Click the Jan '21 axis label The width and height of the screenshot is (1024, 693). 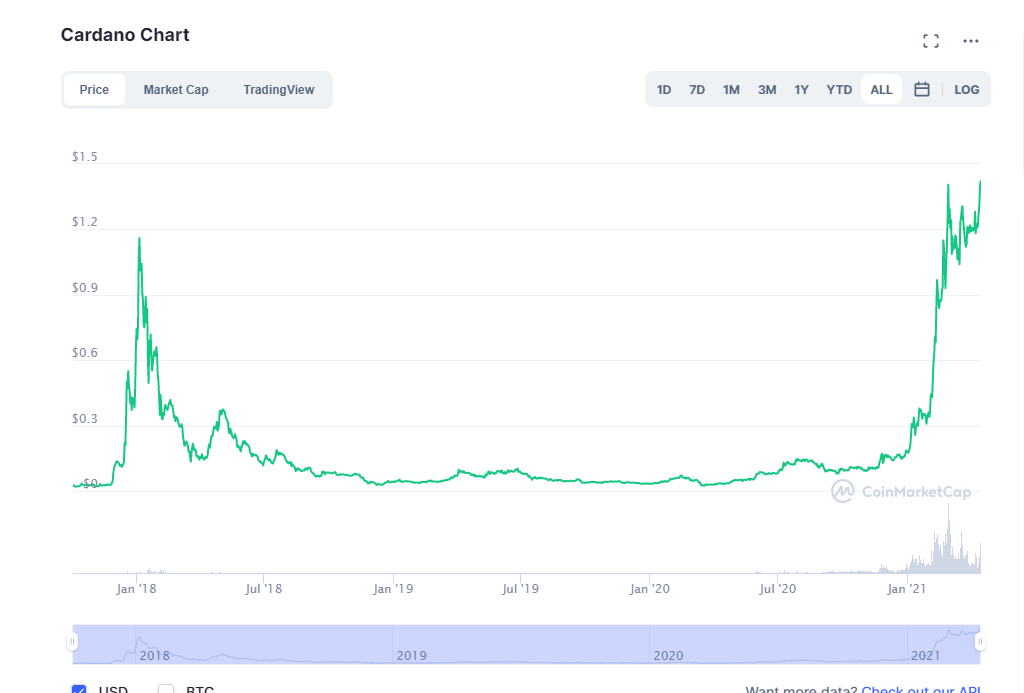pyautogui.click(x=906, y=589)
